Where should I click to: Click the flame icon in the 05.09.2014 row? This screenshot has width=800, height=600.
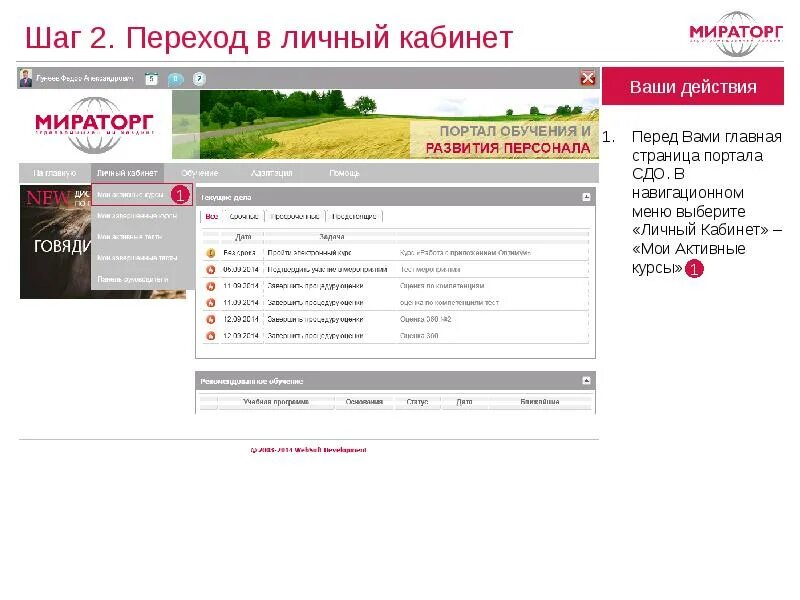(210, 269)
